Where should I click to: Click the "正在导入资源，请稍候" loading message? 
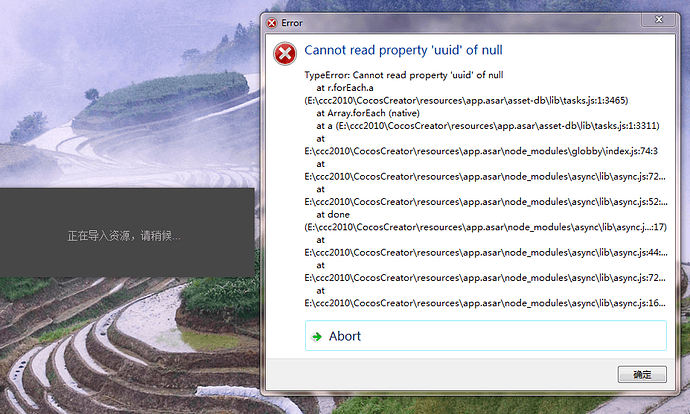point(124,236)
